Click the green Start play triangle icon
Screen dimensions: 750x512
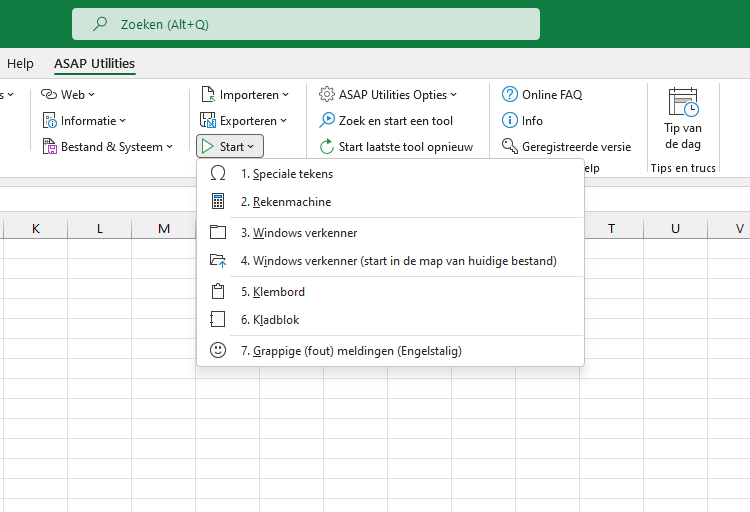point(207,146)
